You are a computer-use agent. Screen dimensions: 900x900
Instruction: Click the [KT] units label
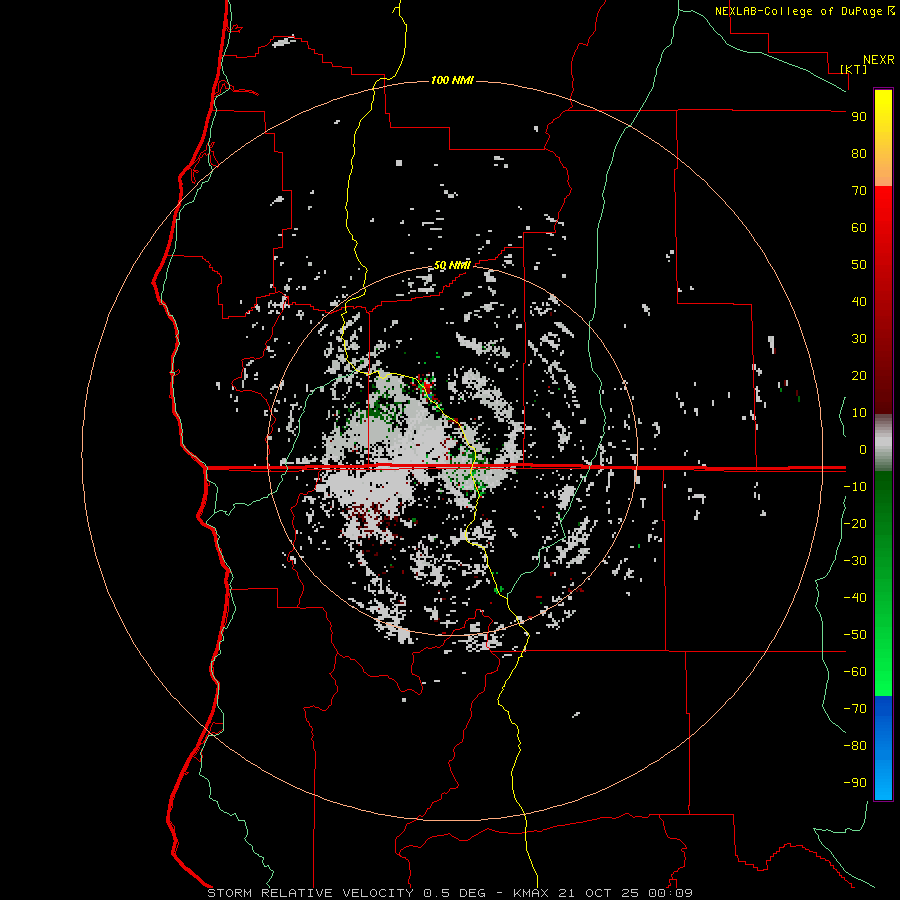click(x=853, y=69)
